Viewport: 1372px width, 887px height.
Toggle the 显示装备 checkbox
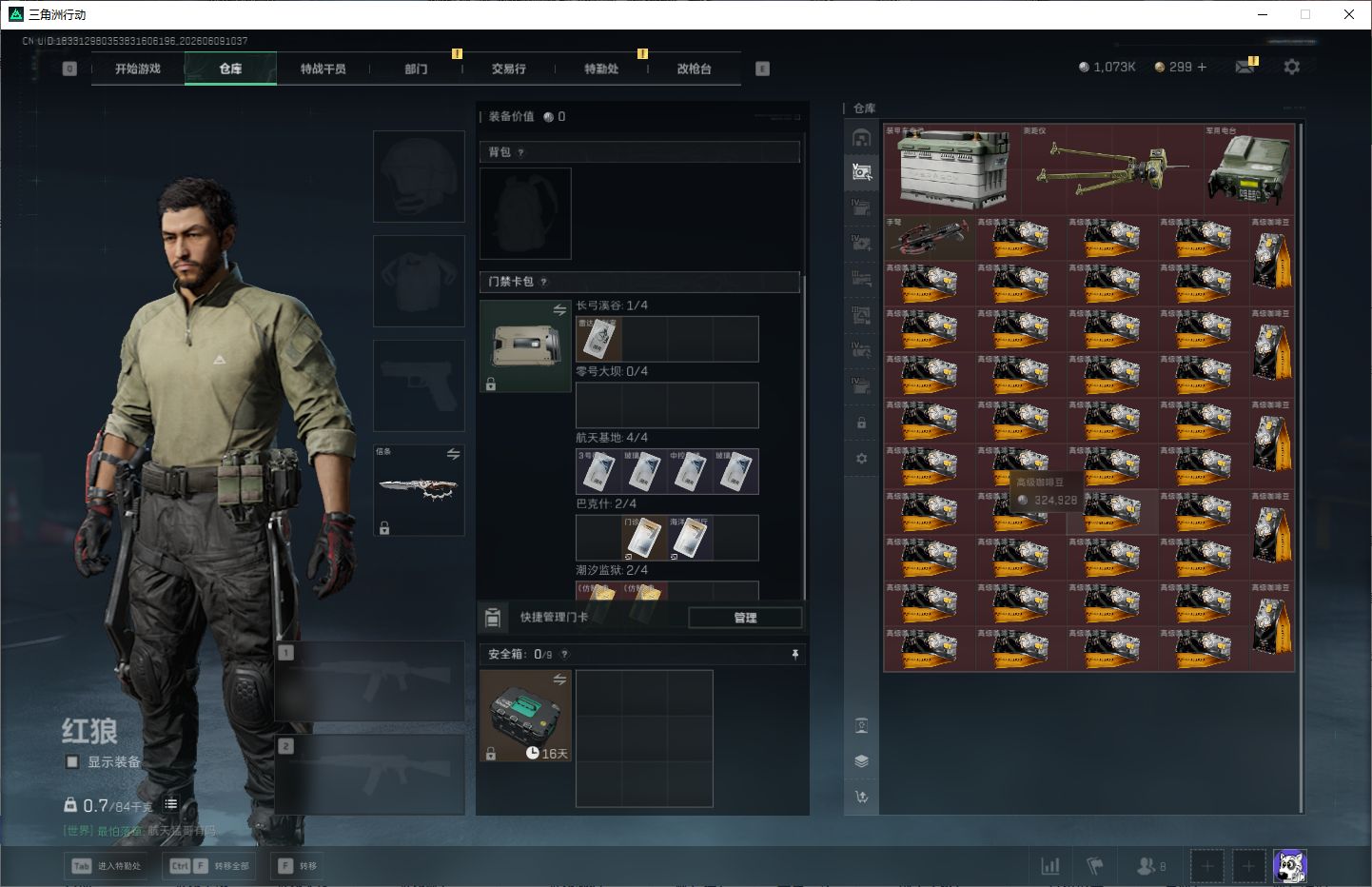71,761
